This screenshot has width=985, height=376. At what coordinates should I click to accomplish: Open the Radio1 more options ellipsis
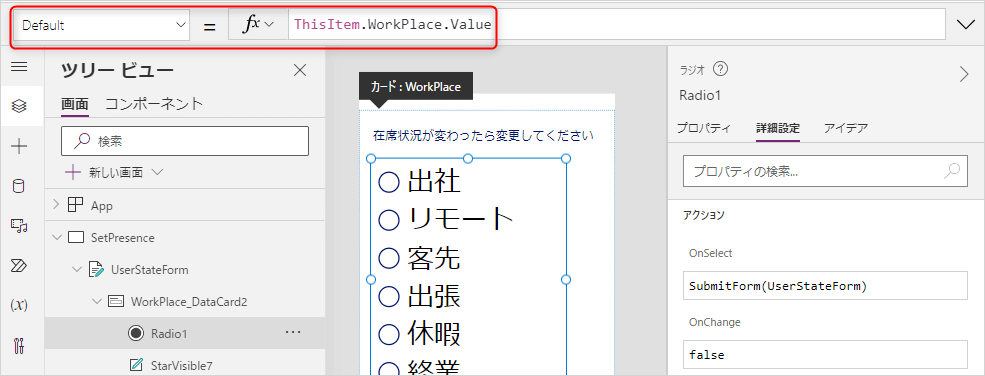click(x=293, y=333)
